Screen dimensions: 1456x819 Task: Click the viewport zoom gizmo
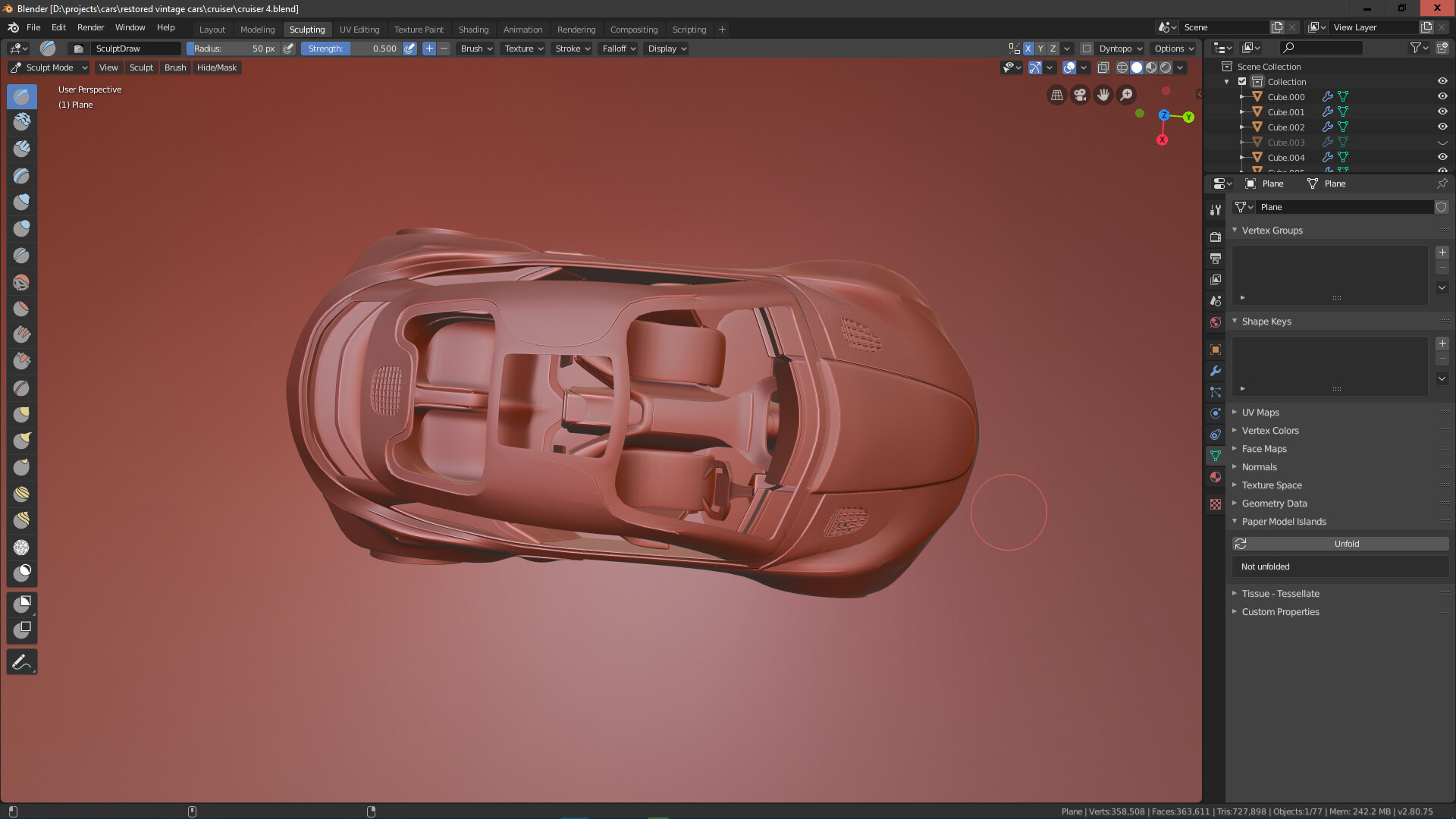(x=1127, y=95)
